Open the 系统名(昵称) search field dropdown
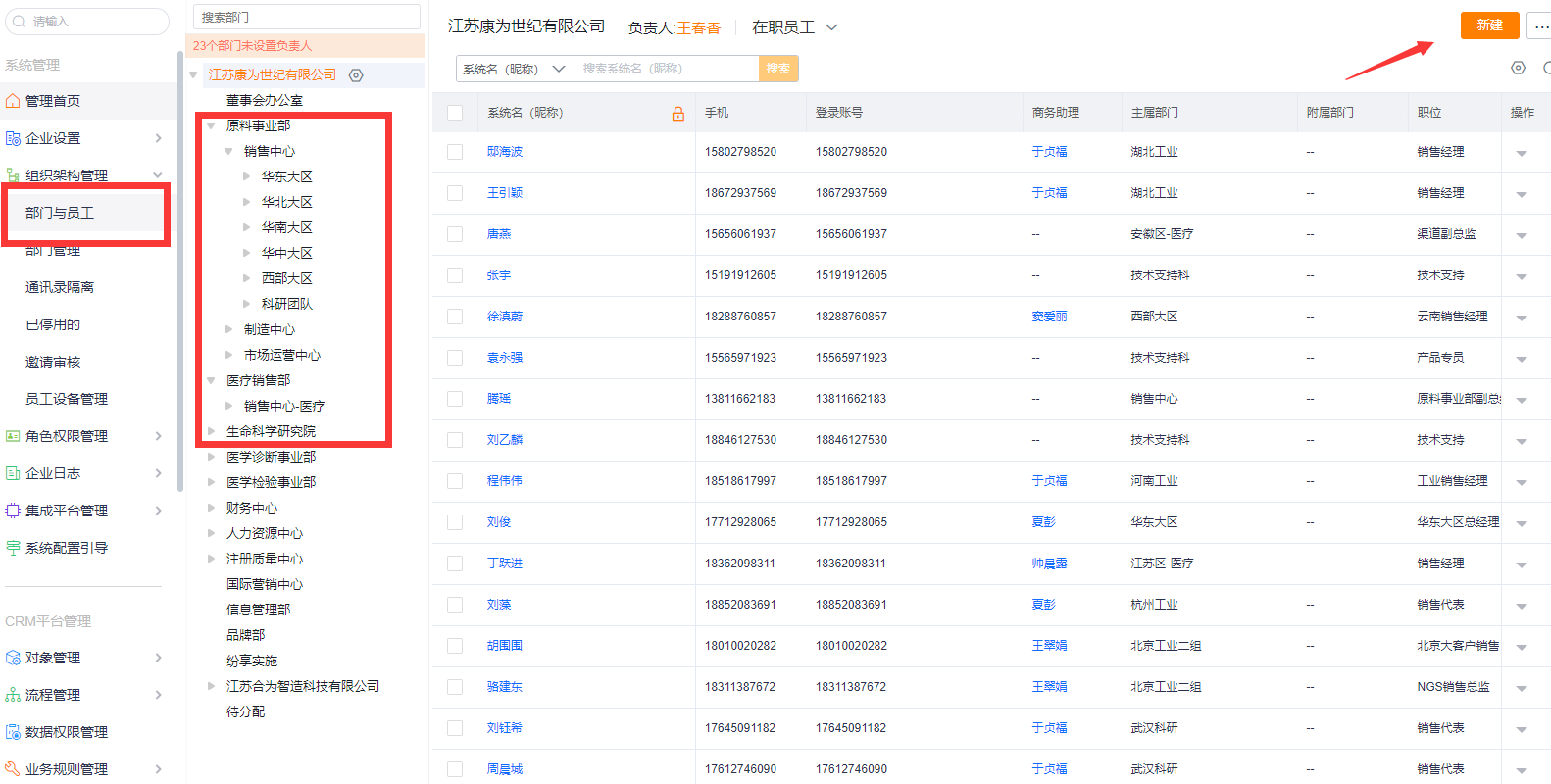This screenshot has height=784, width=1551. (514, 69)
